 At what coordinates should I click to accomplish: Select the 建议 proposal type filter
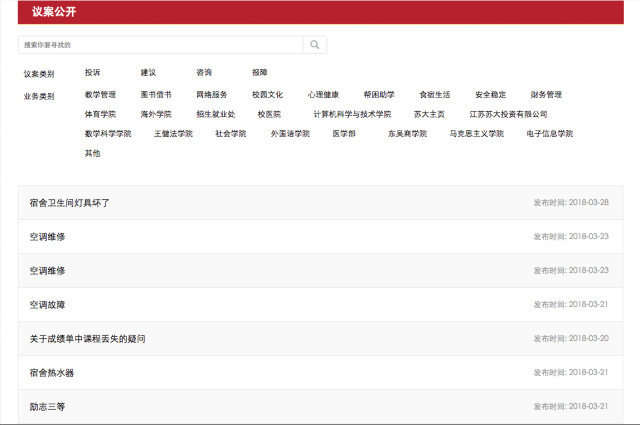(x=148, y=73)
